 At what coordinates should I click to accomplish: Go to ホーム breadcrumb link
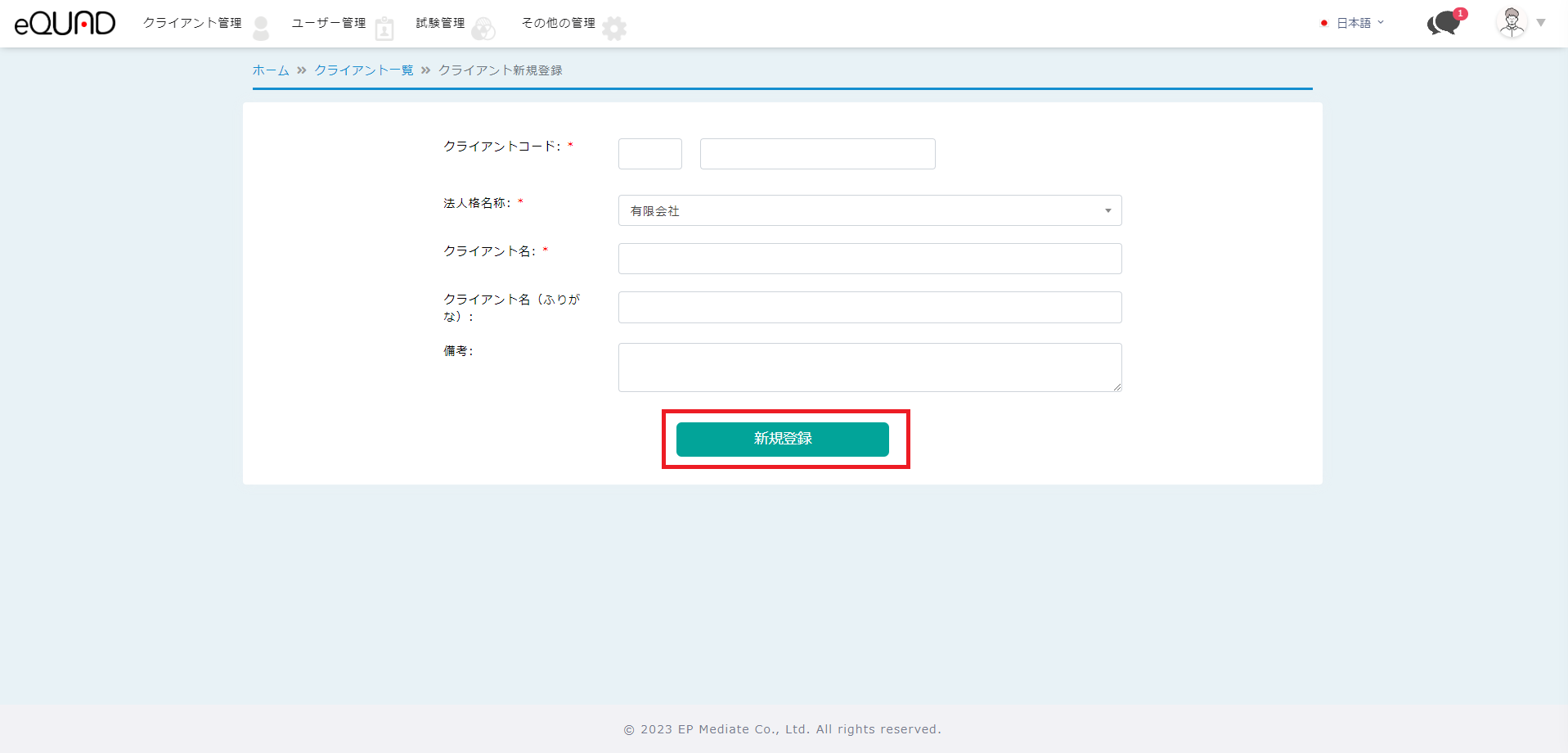pos(271,70)
